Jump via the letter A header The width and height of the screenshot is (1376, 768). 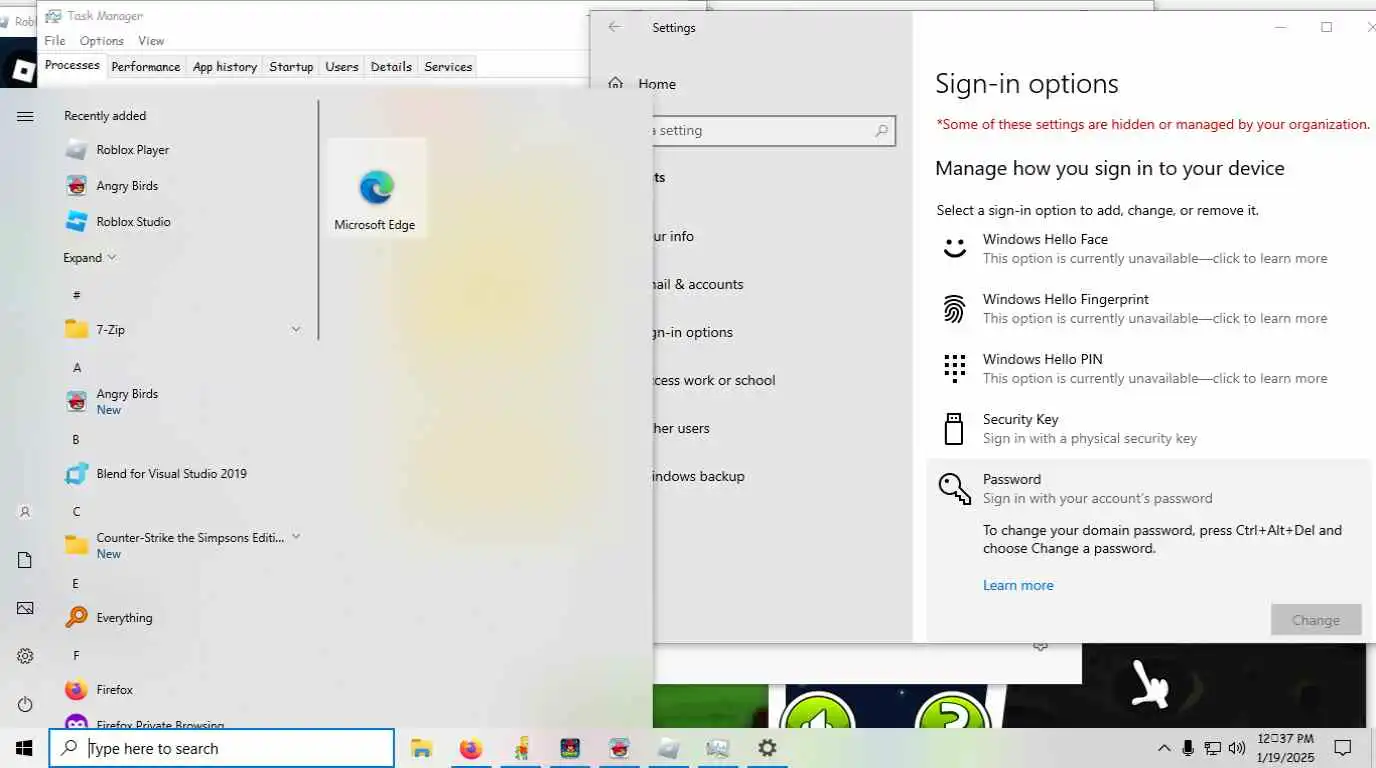tap(77, 368)
